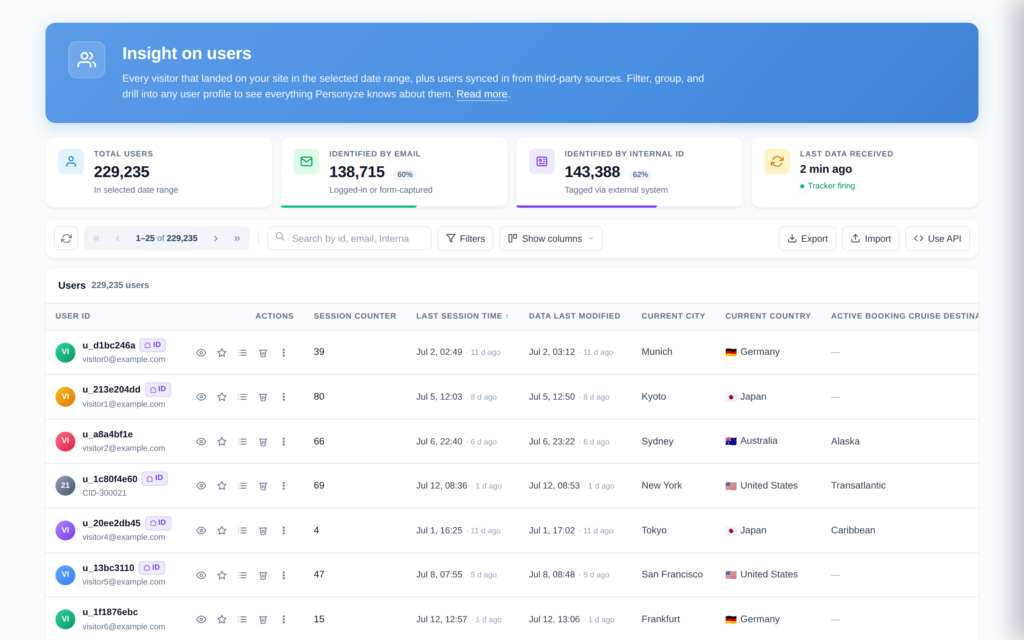Click the Transatlantic destination cell
Viewport: 1024px width, 640px height.
(858, 486)
